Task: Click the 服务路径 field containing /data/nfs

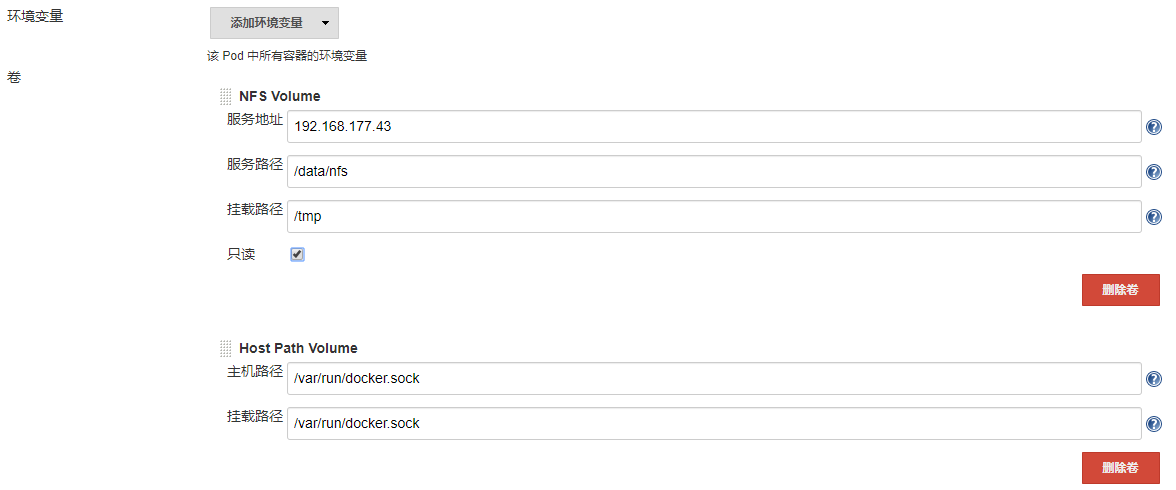Action: coord(714,171)
